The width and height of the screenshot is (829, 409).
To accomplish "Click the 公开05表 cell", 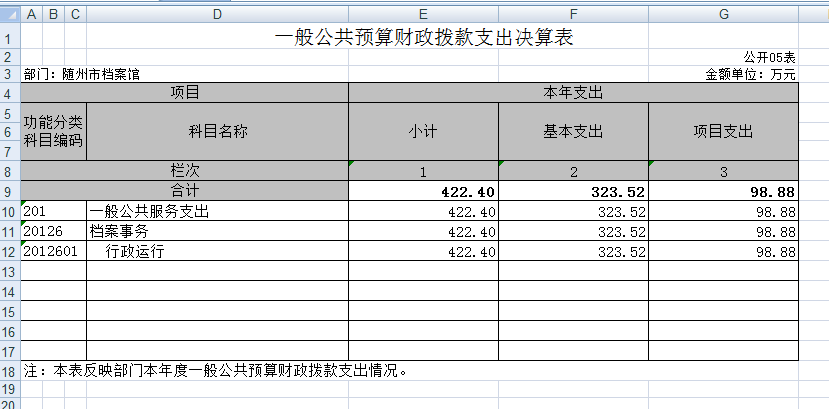I will pyautogui.click(x=769, y=59).
